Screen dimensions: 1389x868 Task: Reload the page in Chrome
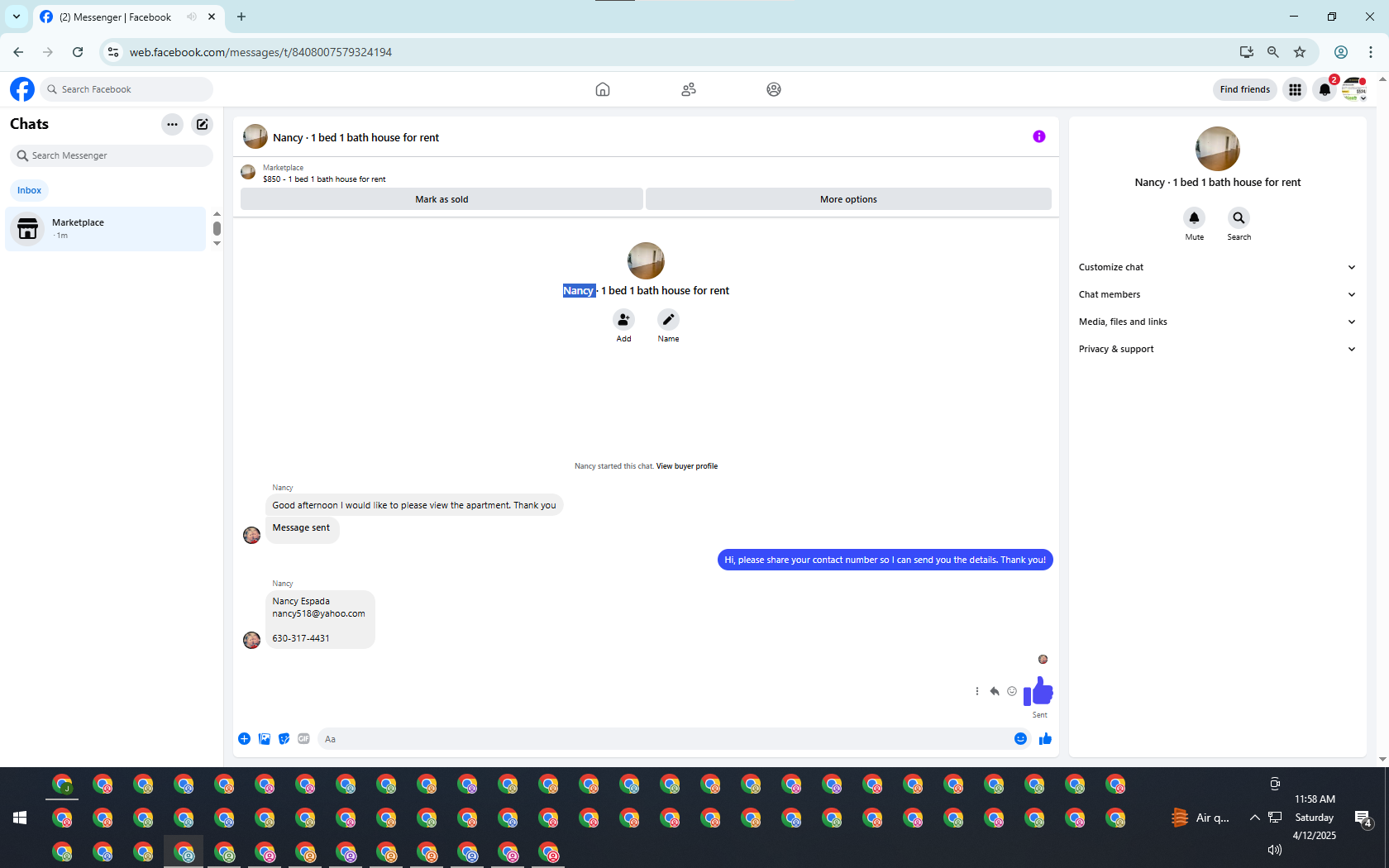point(78,52)
